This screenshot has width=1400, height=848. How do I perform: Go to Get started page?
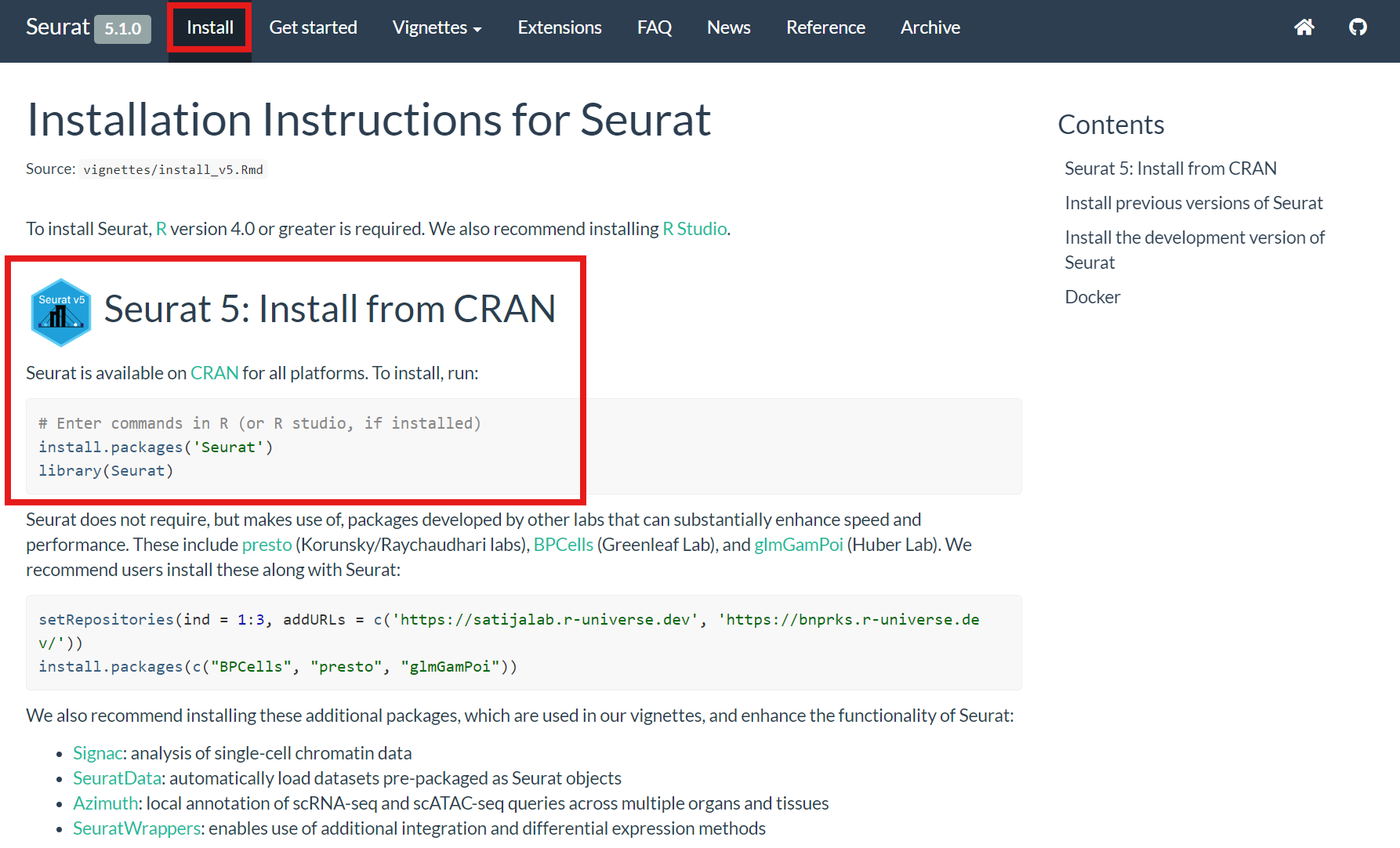313,27
